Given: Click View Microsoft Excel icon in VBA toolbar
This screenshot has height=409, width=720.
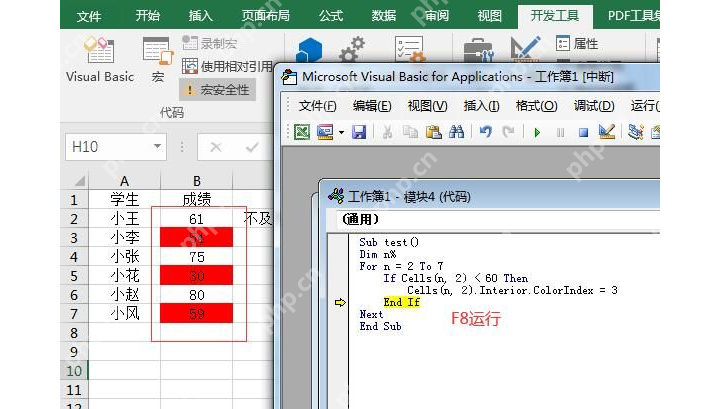Looking at the screenshot, I should (302, 132).
